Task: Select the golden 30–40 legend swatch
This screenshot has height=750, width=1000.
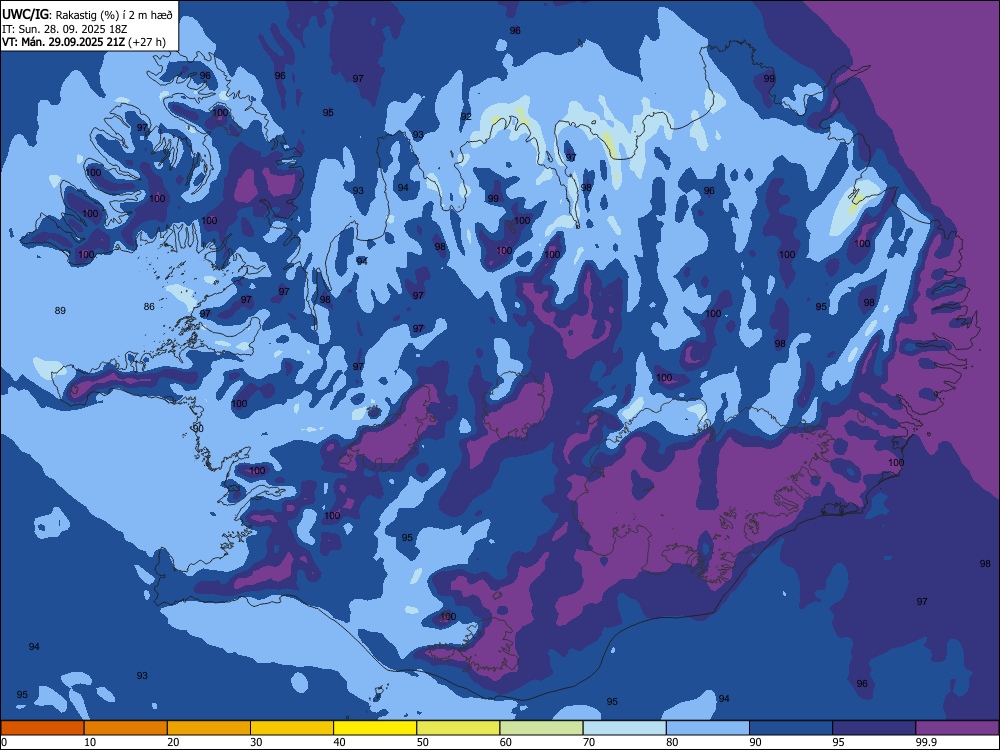Action: click(x=292, y=728)
